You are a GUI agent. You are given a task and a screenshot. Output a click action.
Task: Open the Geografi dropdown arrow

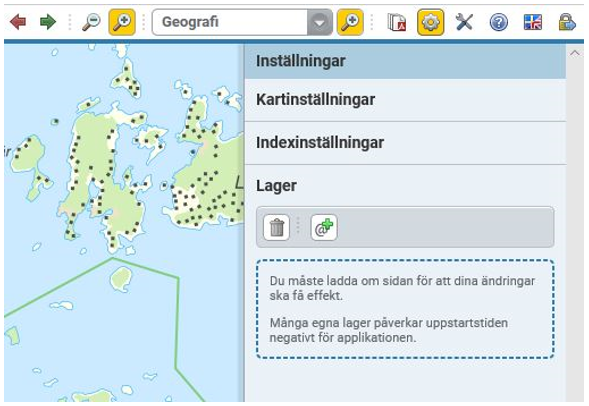coord(320,22)
